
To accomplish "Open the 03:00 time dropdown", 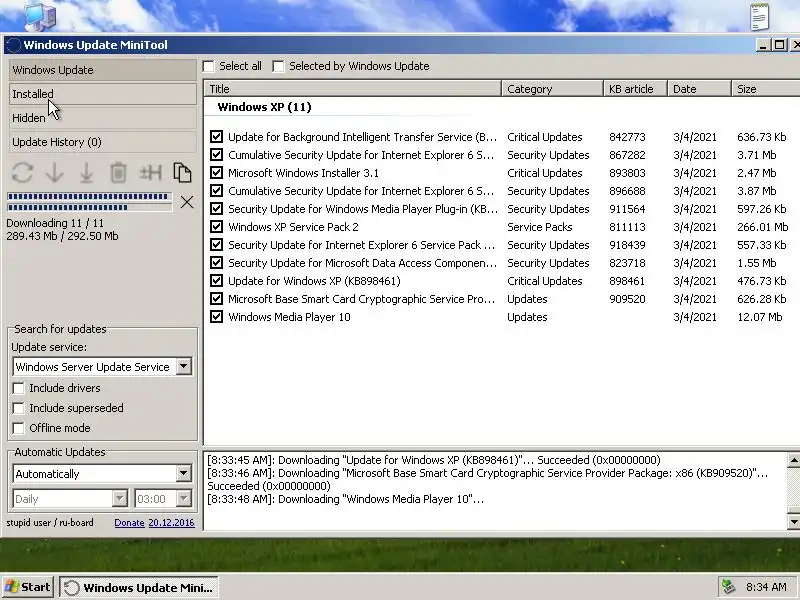I will coord(184,498).
